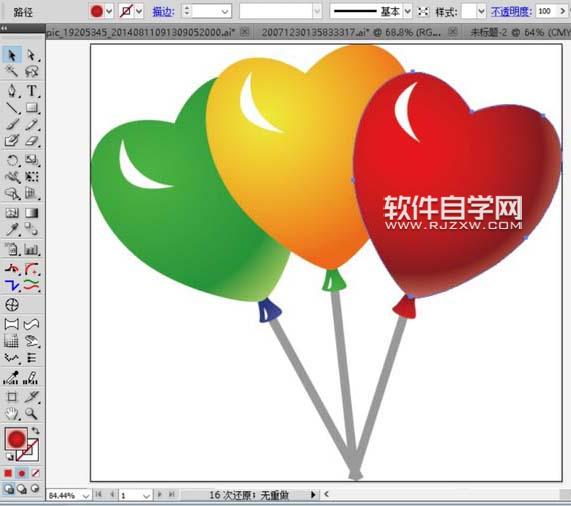
Task: Select the Pencil tool
Action: (32, 124)
